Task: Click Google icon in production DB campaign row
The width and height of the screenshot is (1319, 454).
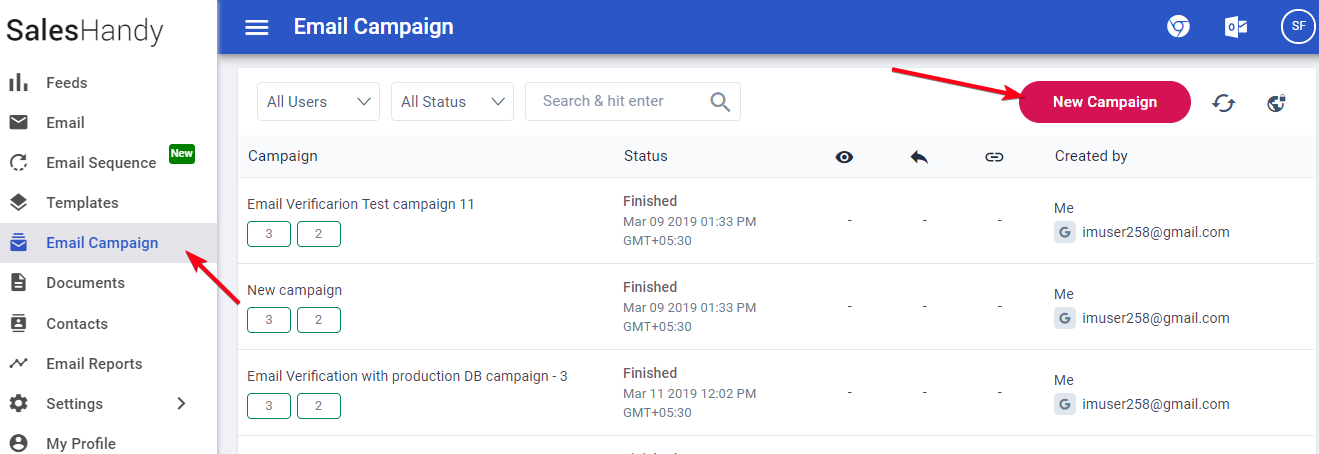Action: [x=1065, y=404]
